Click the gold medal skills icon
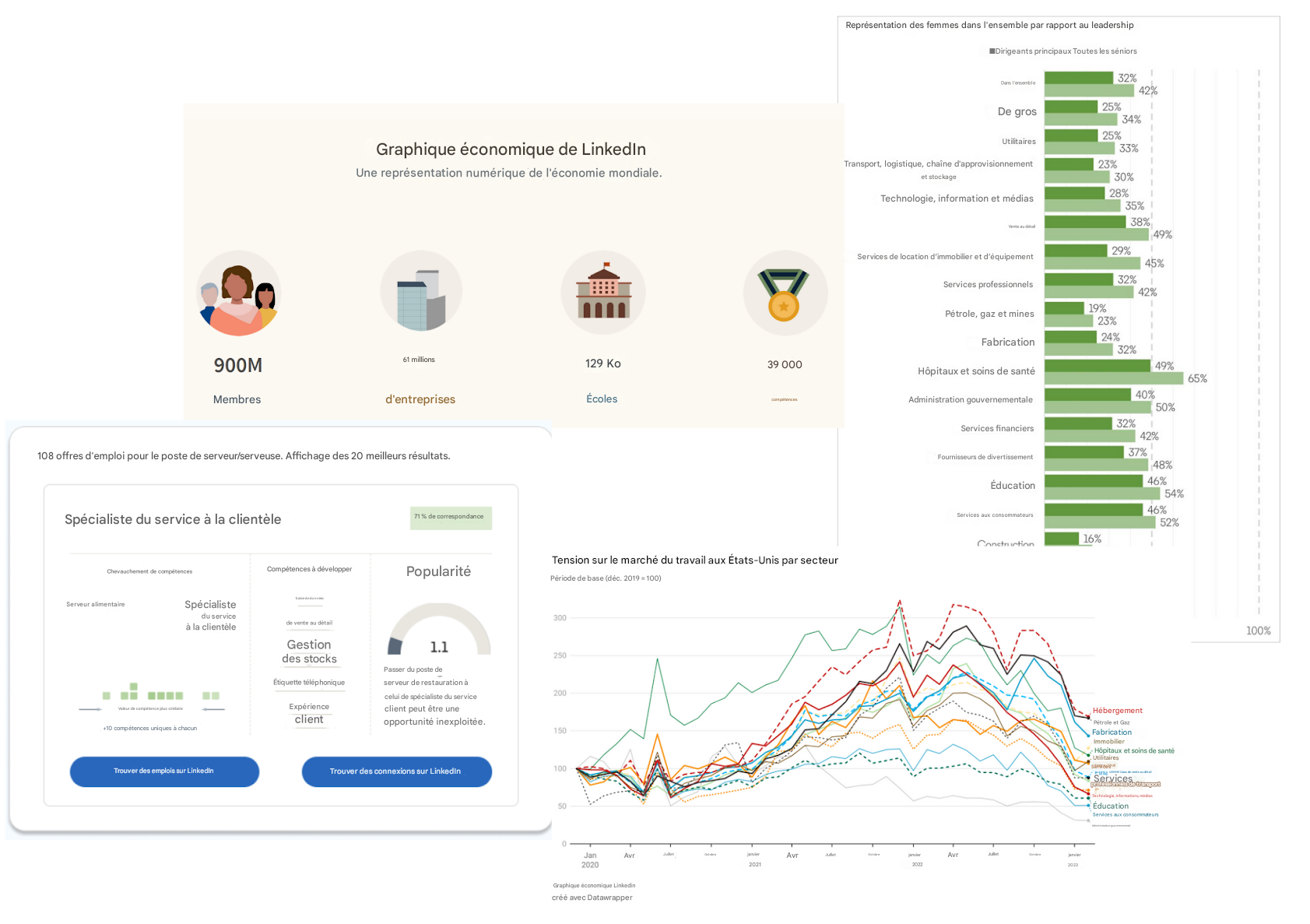Image resolution: width=1310 pixels, height=924 pixels. pos(785,293)
